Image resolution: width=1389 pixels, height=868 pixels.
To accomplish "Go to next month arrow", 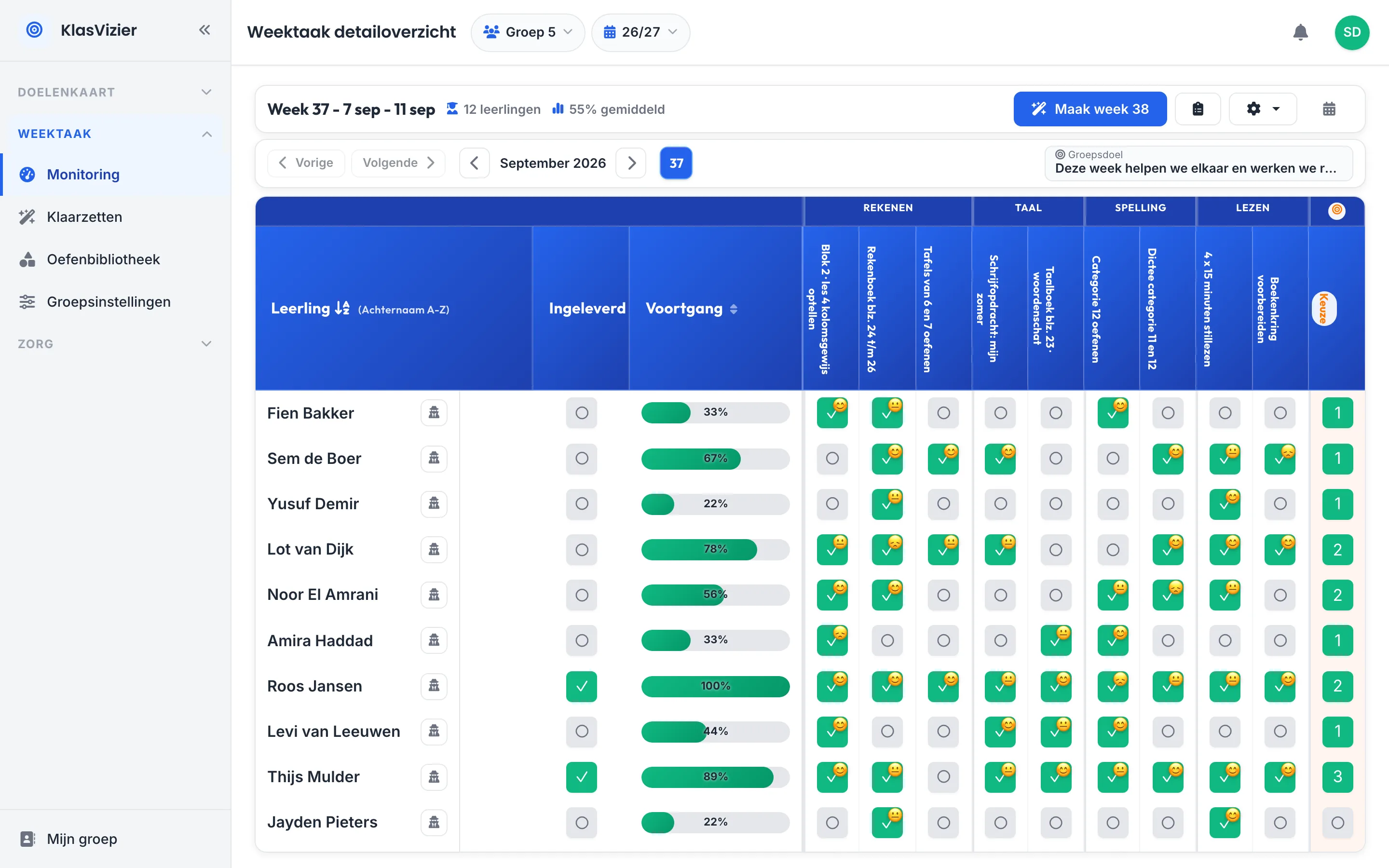I will pyautogui.click(x=631, y=163).
